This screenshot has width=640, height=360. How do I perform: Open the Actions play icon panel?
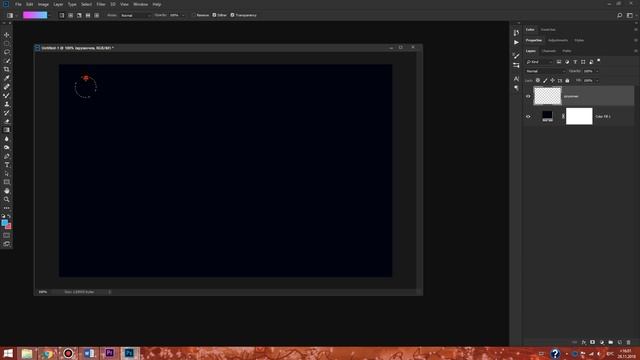(x=516, y=42)
